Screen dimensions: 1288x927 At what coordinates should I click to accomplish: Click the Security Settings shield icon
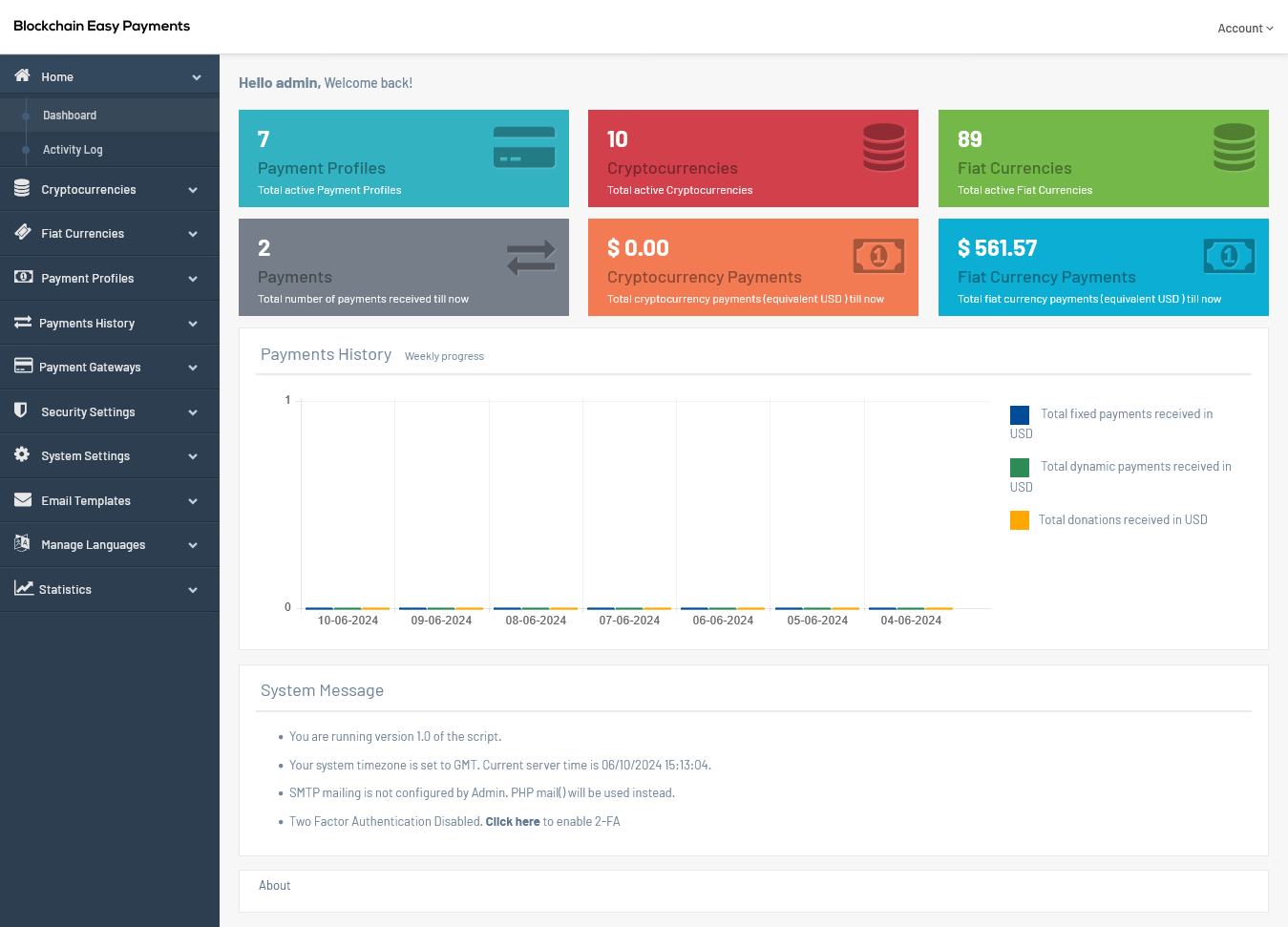[21, 411]
